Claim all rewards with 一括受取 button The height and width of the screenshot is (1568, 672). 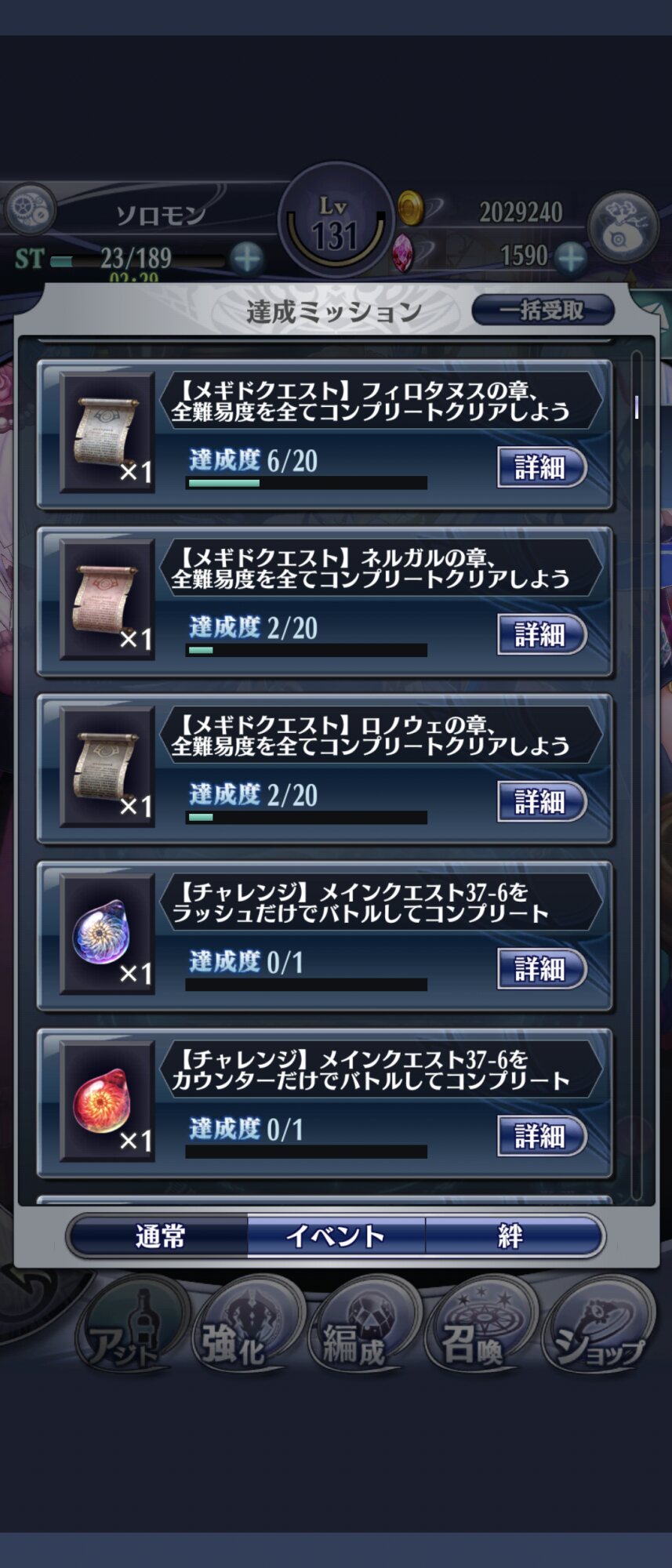pyautogui.click(x=543, y=310)
